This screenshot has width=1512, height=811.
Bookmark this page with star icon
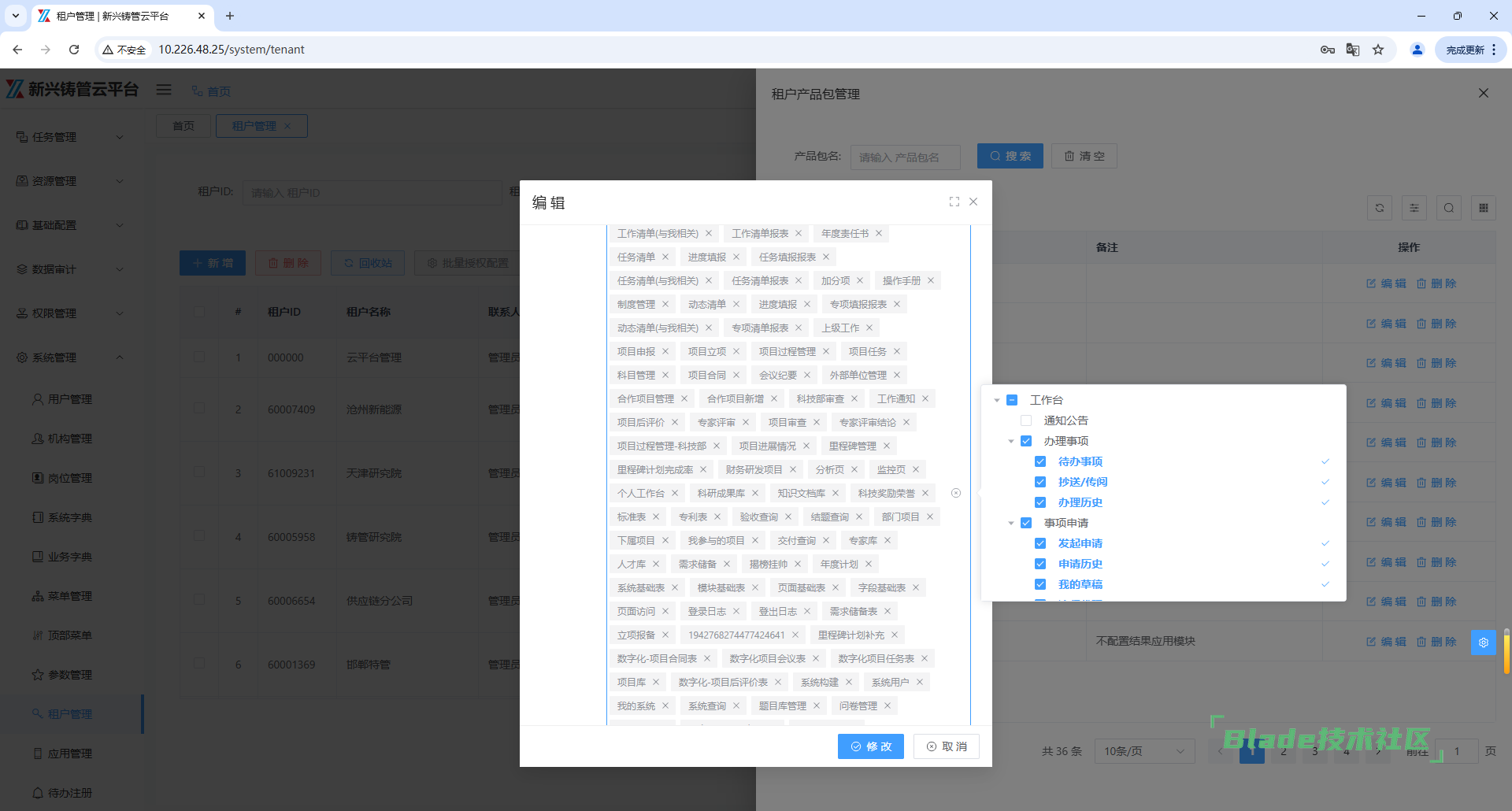click(x=1378, y=50)
